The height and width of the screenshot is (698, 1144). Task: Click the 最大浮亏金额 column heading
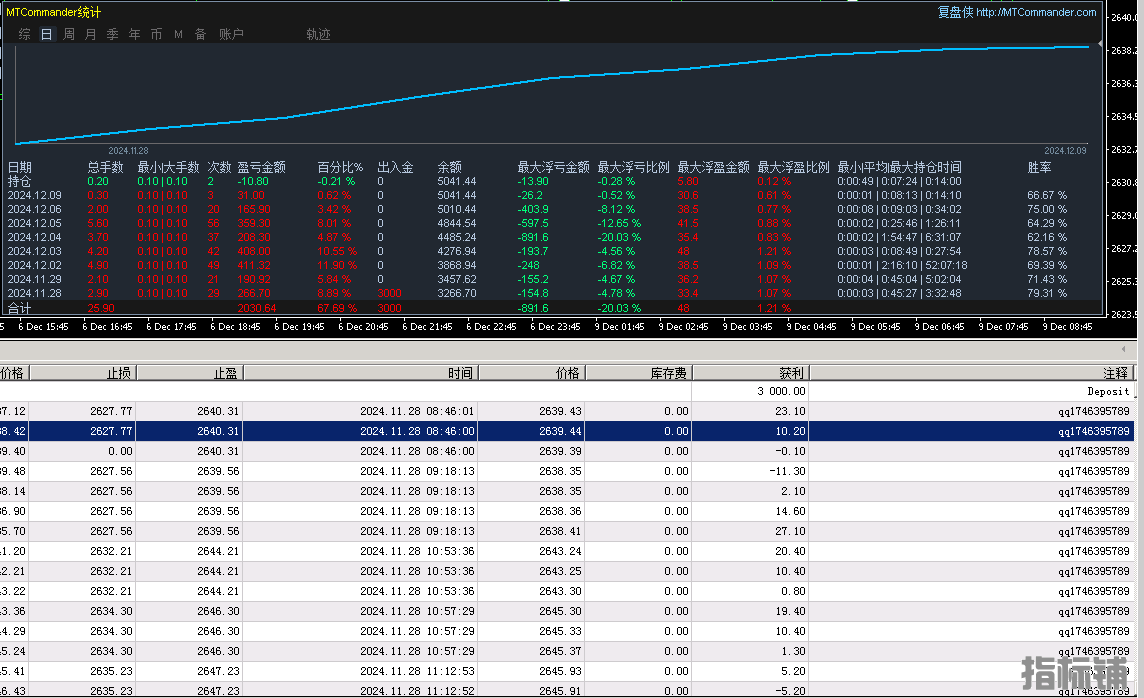pyautogui.click(x=553, y=167)
